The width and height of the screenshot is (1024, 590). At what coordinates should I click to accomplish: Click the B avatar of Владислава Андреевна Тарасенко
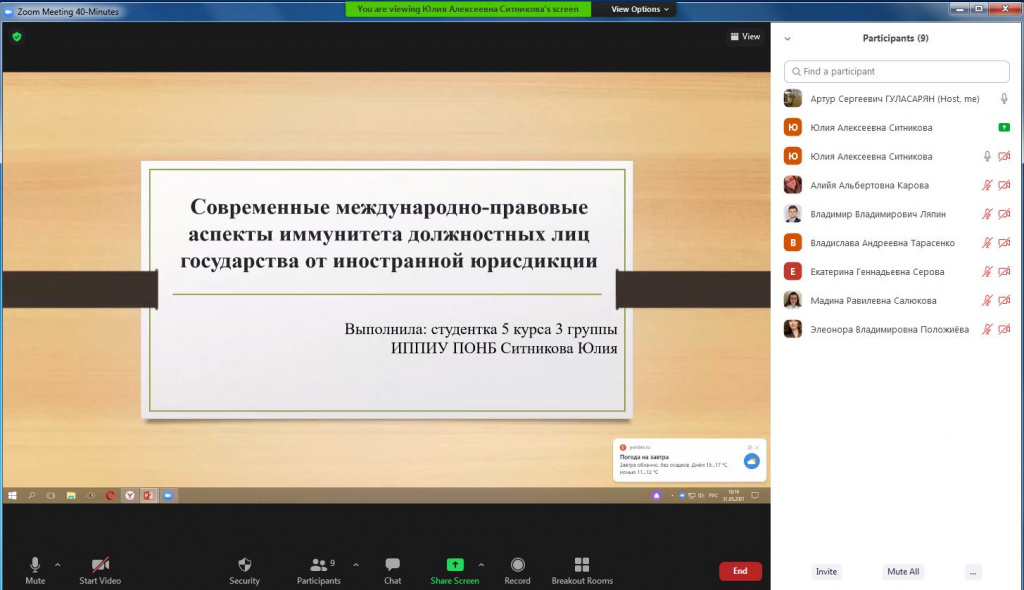[793, 242]
